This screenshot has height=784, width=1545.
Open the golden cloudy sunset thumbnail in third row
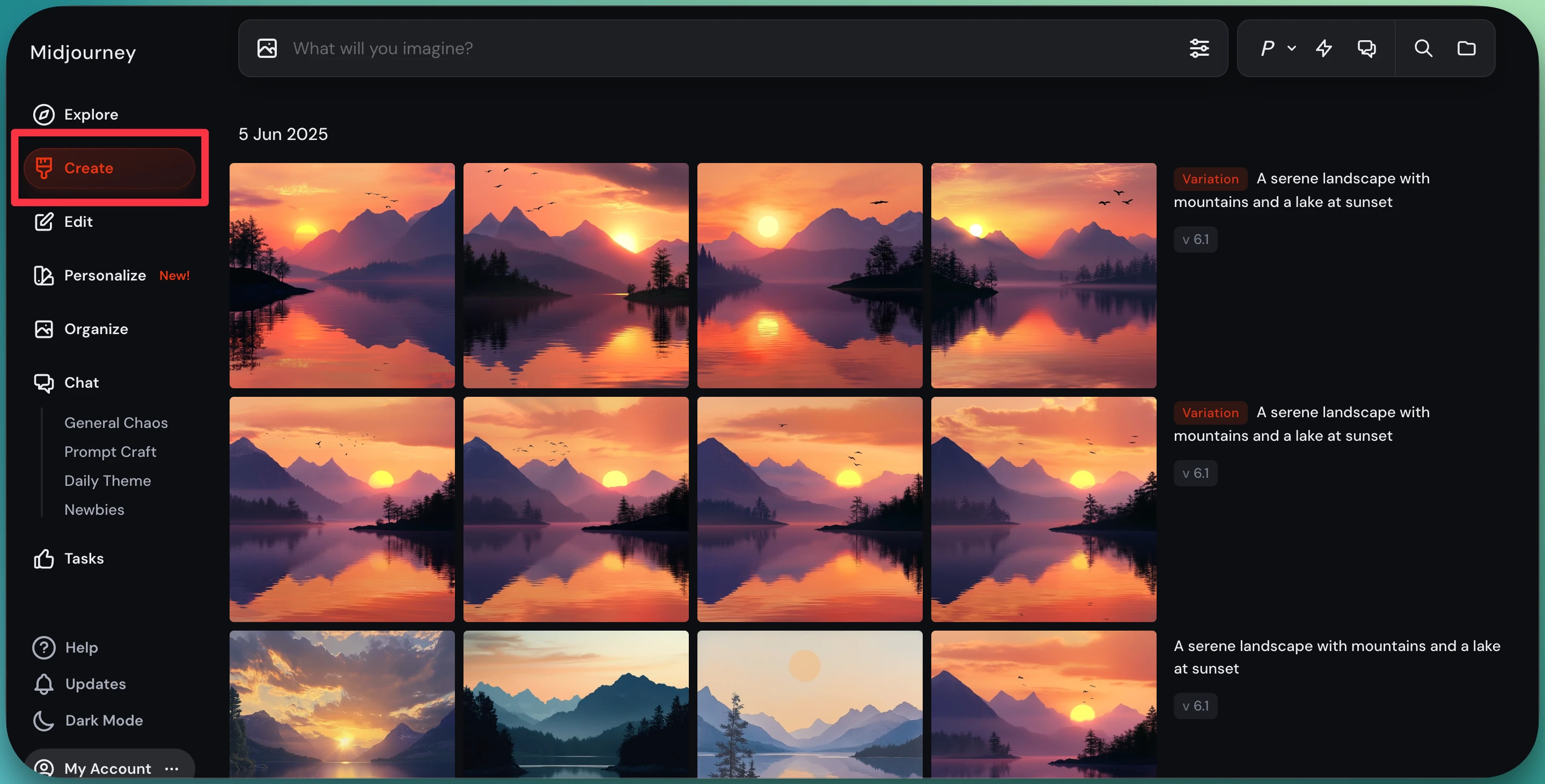(x=342, y=704)
